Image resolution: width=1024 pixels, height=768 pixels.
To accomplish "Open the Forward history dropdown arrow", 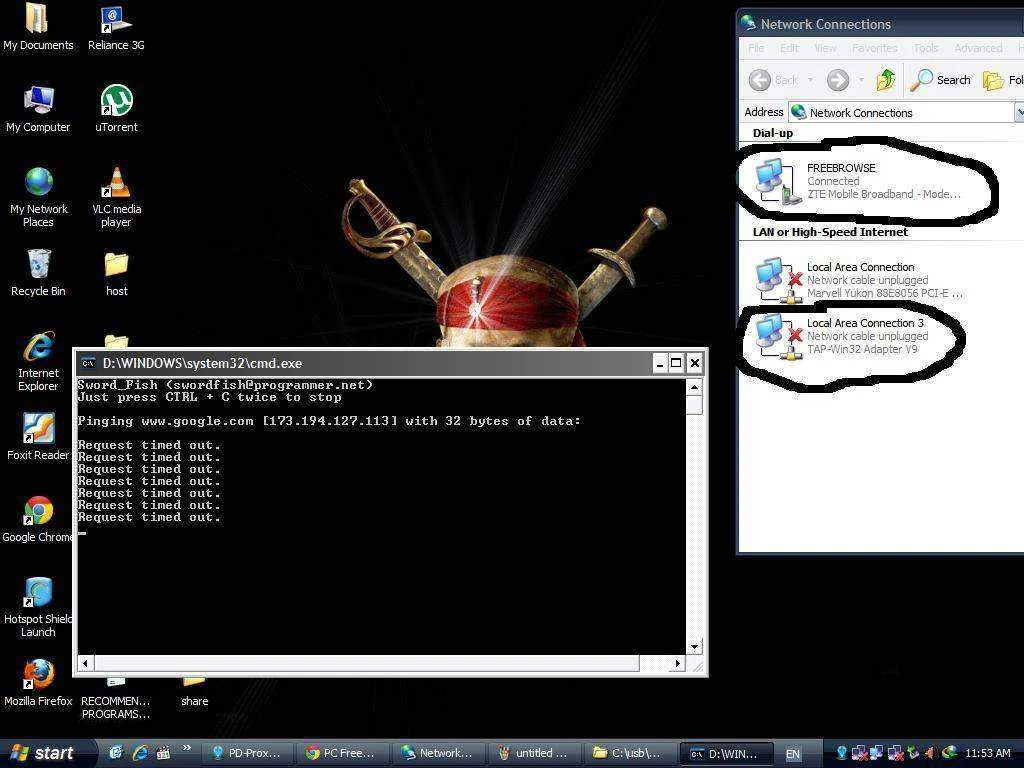I will tap(861, 80).
